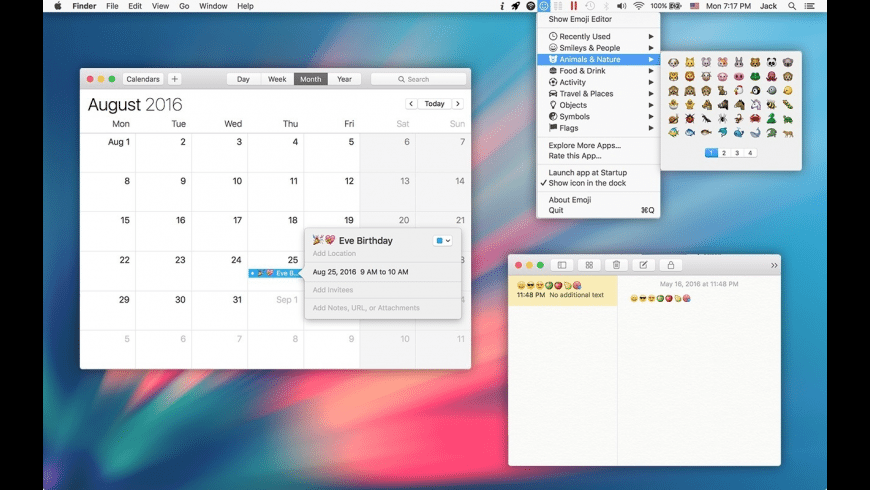
Task: Click the Wi-Fi status icon
Action: pos(639,6)
